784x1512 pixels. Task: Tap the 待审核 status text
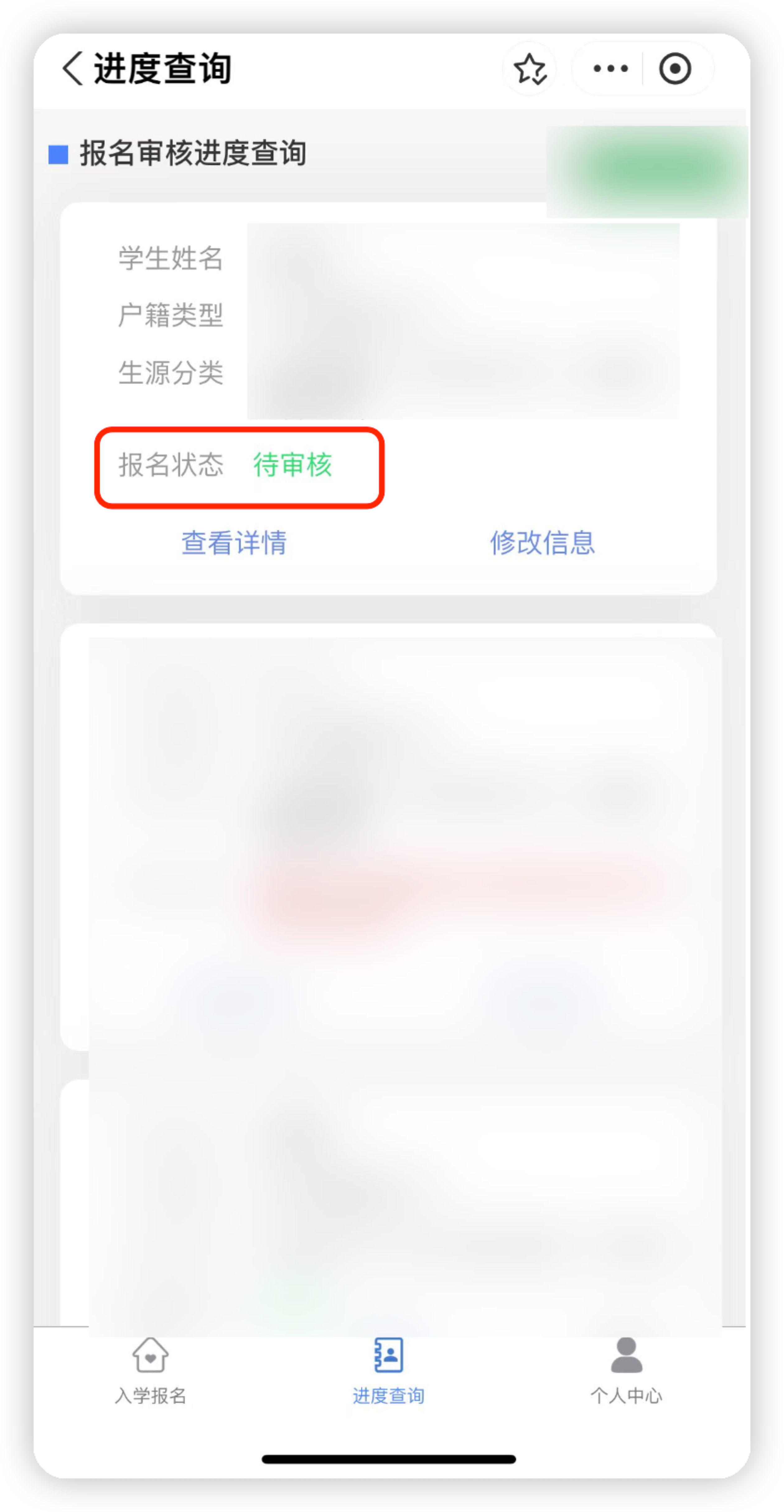pyautogui.click(x=292, y=464)
